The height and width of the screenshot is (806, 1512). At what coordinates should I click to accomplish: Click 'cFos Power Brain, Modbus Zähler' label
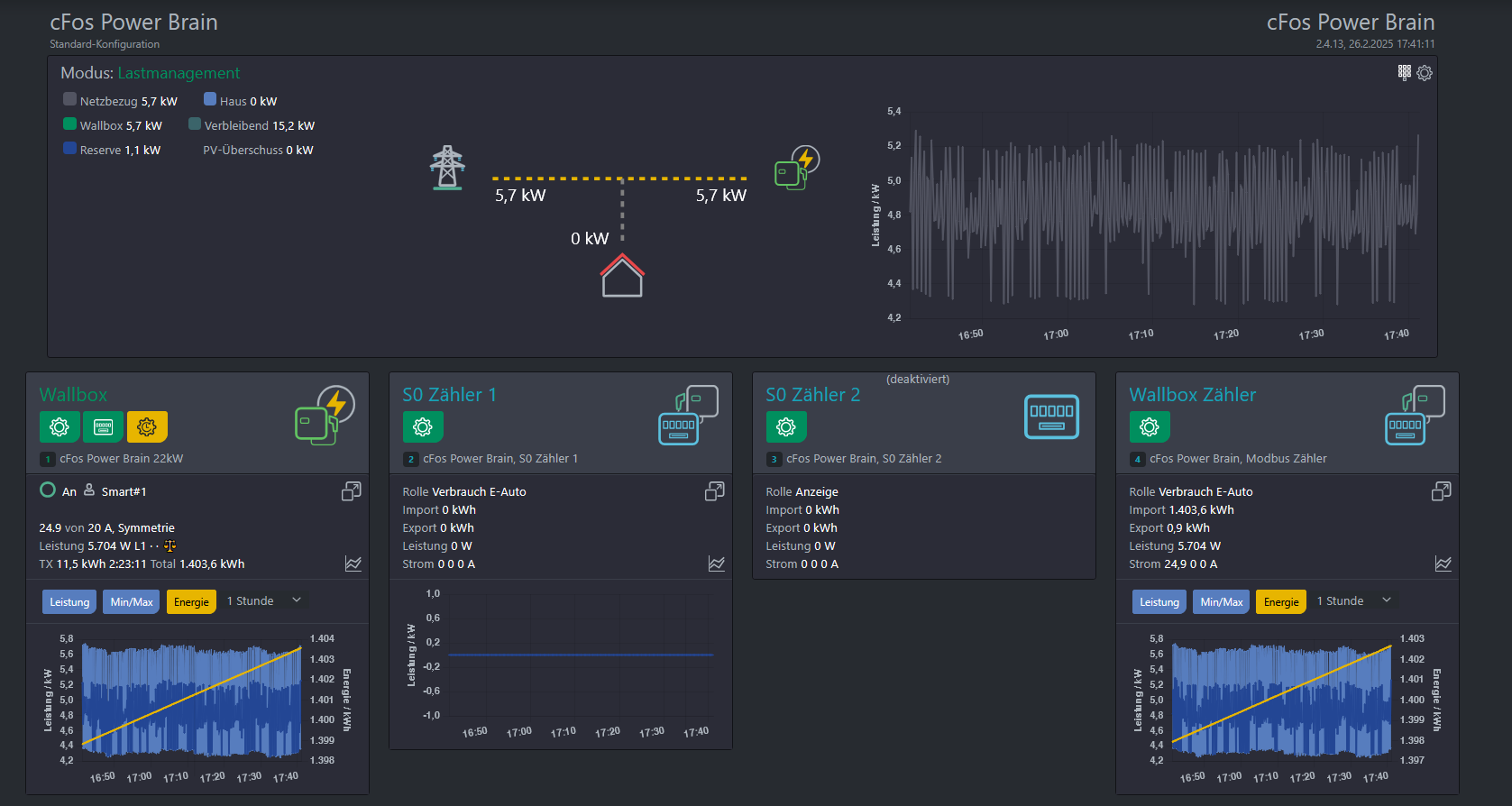pos(1238,458)
